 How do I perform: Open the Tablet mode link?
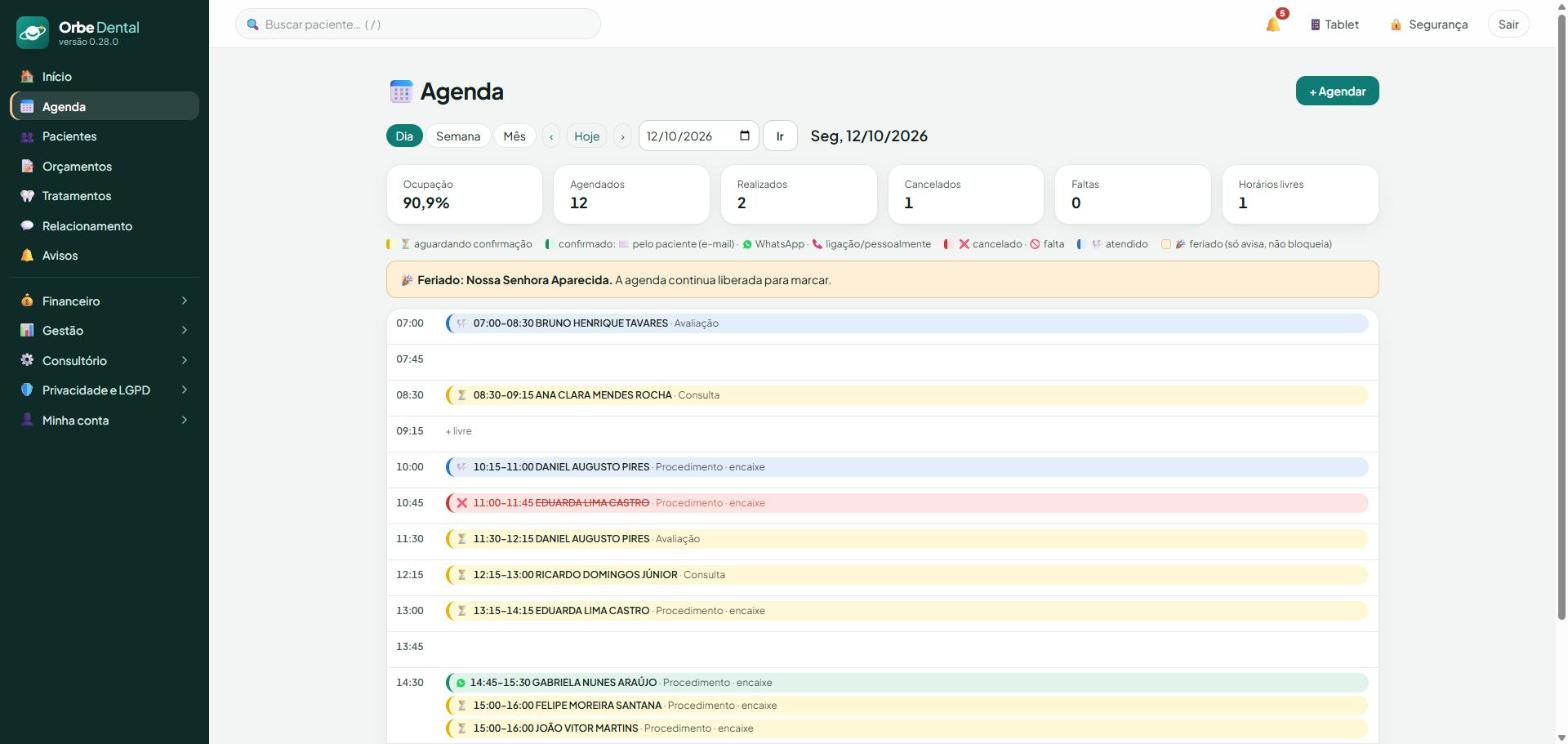(x=1335, y=24)
